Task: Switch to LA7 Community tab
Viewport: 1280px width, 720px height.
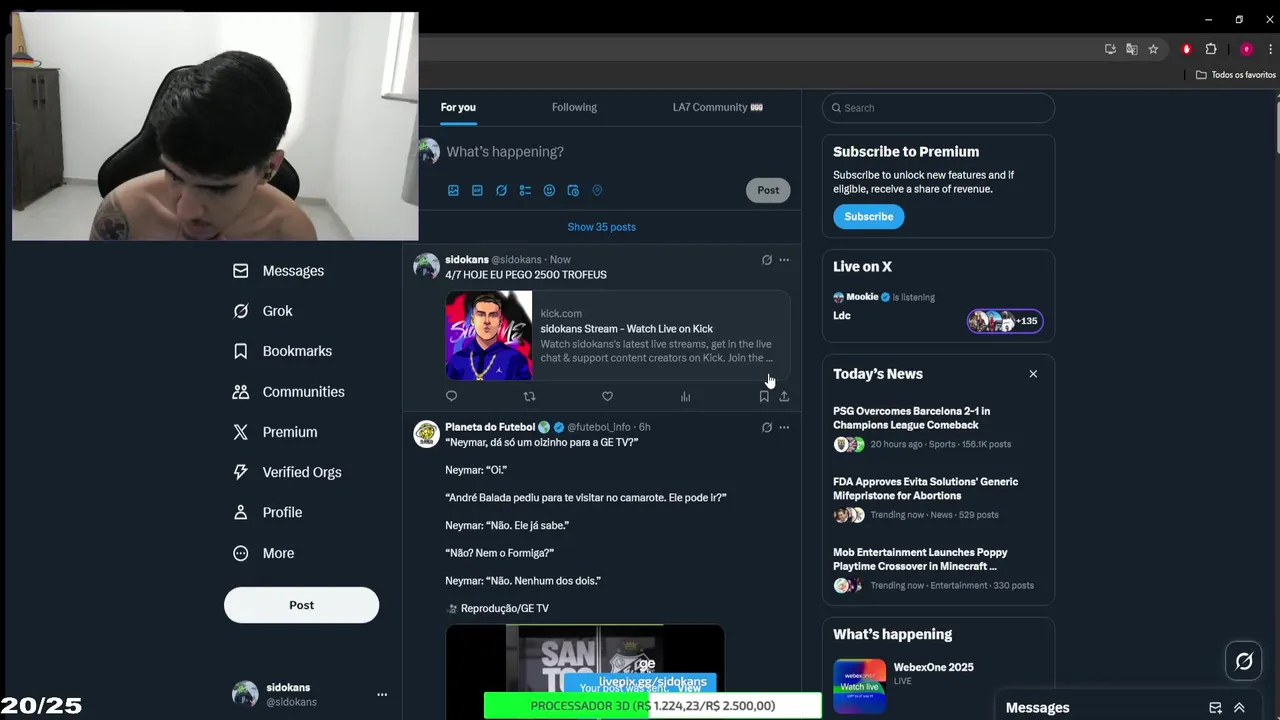Action: (717, 107)
